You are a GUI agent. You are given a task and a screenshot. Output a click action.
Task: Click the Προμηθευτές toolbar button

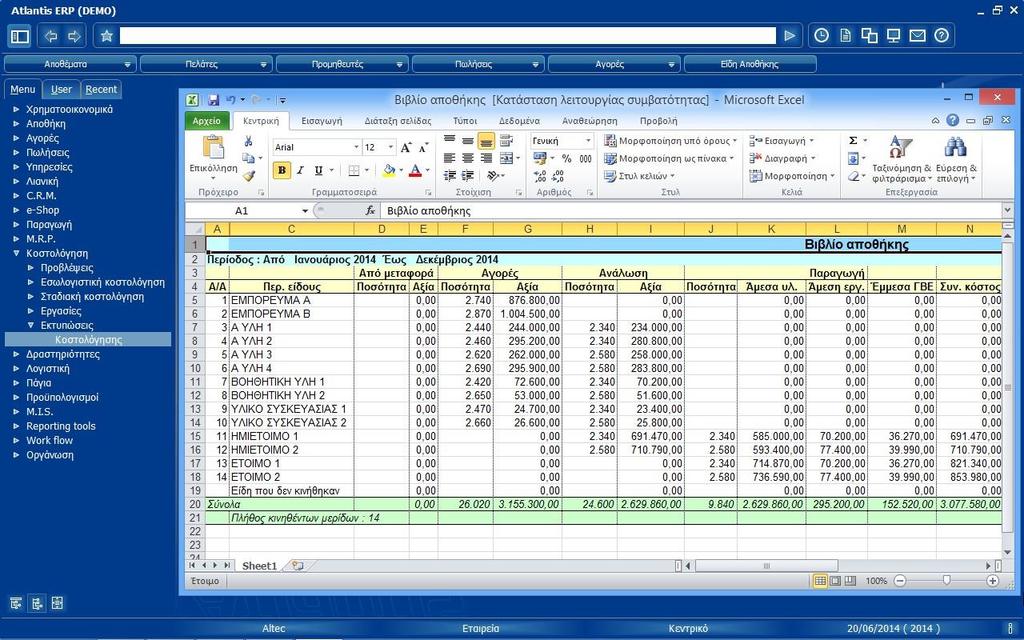point(342,64)
